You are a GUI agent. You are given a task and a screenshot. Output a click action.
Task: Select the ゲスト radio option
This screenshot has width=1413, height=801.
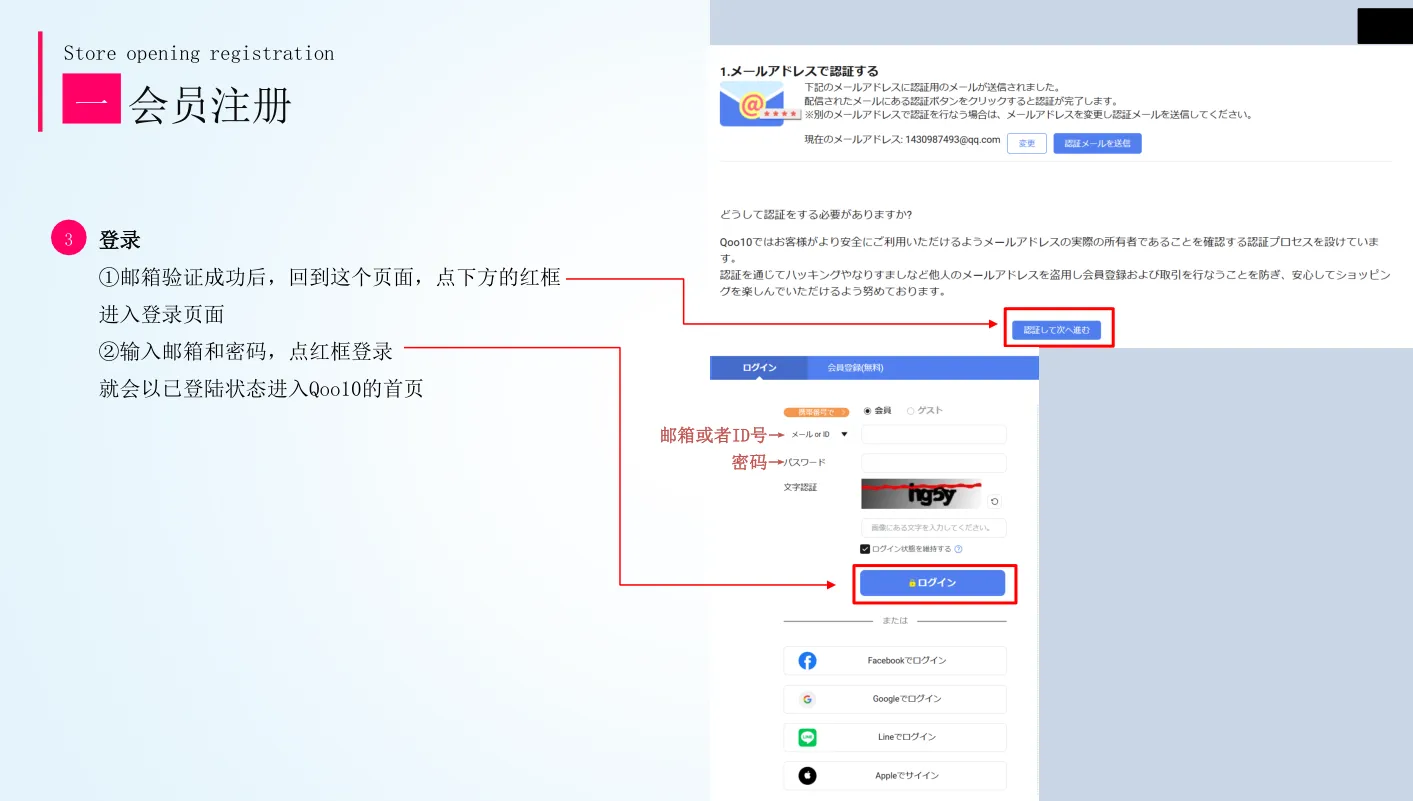[910, 411]
